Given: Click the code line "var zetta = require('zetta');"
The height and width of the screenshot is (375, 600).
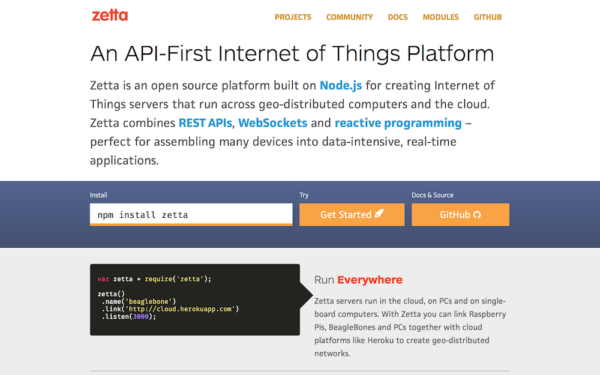Looking at the screenshot, I should coord(154,279).
